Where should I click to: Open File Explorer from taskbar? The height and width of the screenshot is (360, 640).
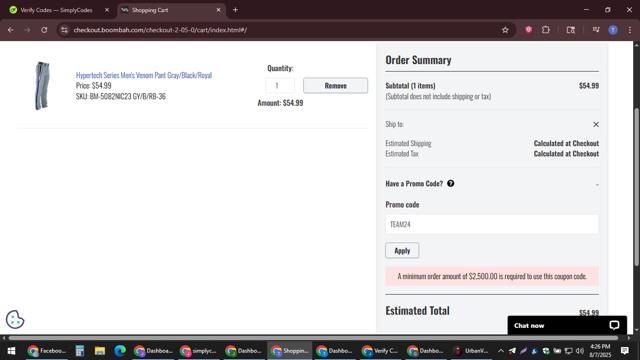tap(100, 351)
